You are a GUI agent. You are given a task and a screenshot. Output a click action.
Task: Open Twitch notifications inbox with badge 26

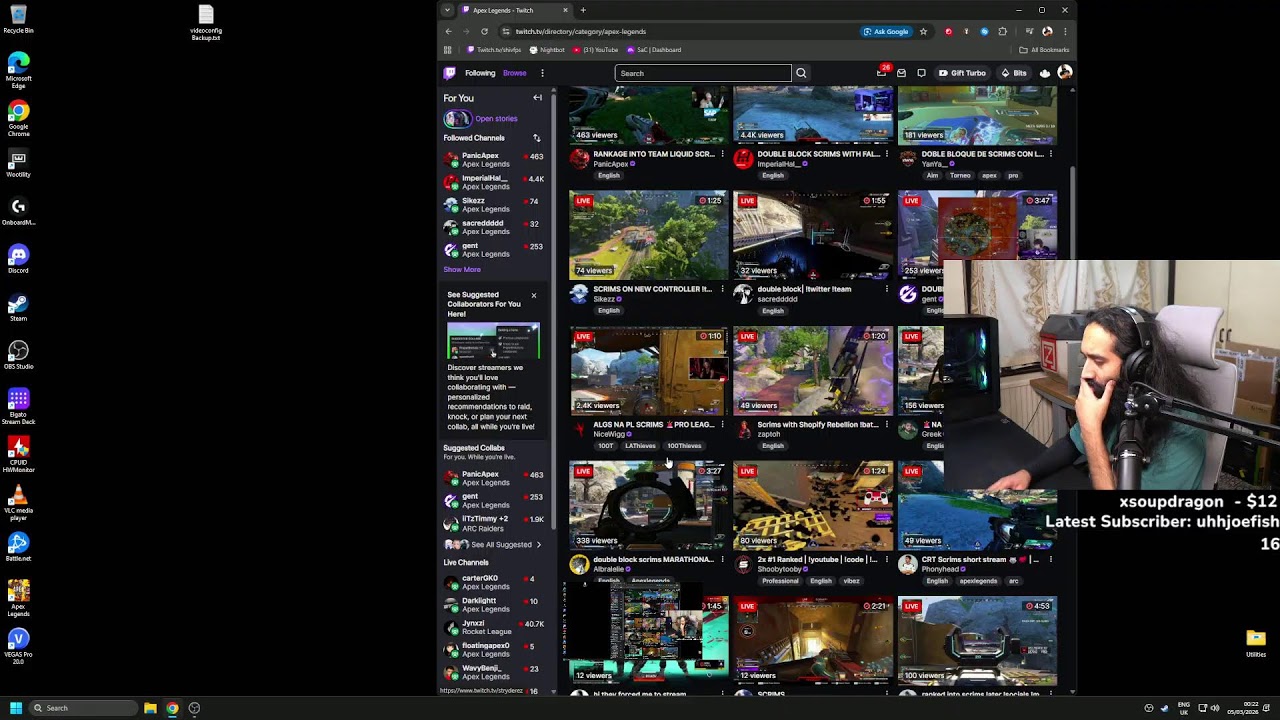click(881, 73)
